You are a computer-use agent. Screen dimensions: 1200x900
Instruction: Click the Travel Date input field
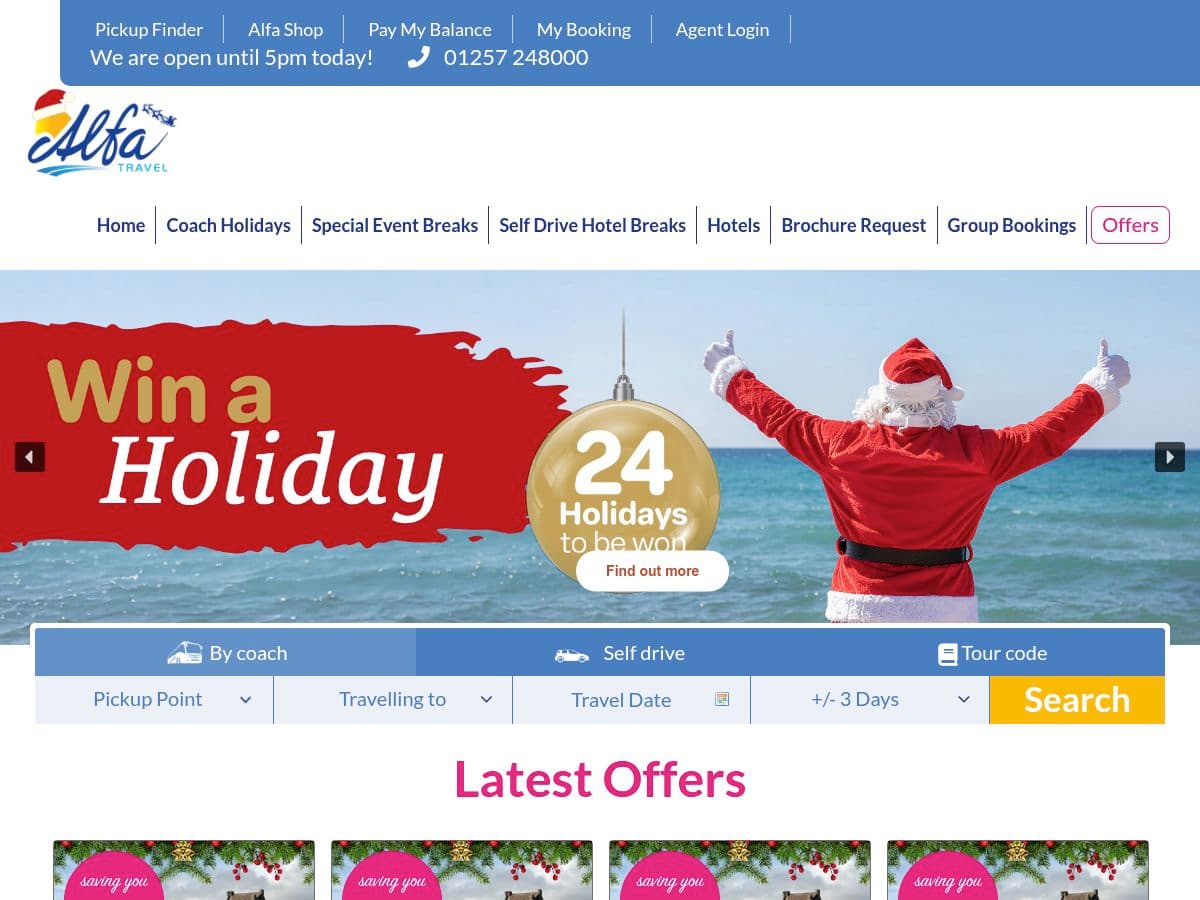(x=632, y=700)
